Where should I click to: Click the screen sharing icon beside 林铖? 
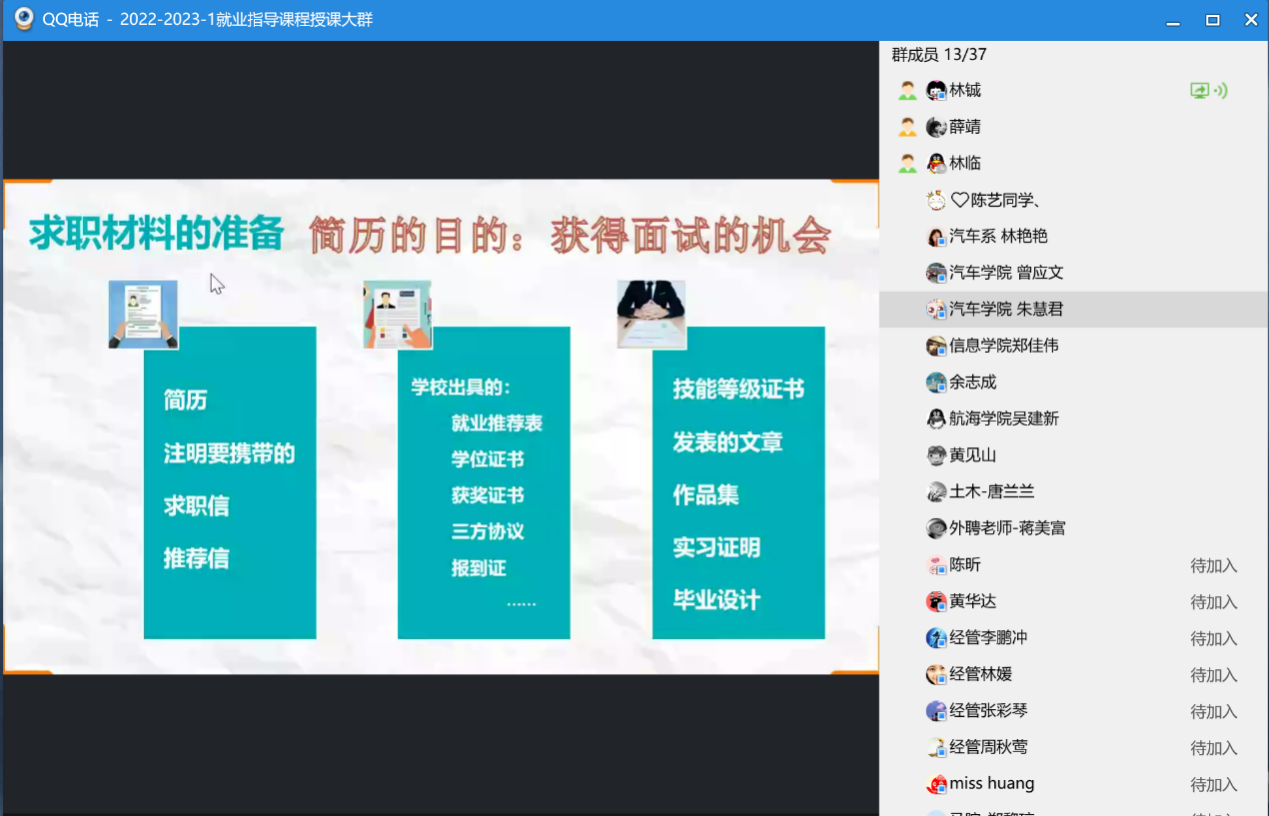(x=1199, y=91)
